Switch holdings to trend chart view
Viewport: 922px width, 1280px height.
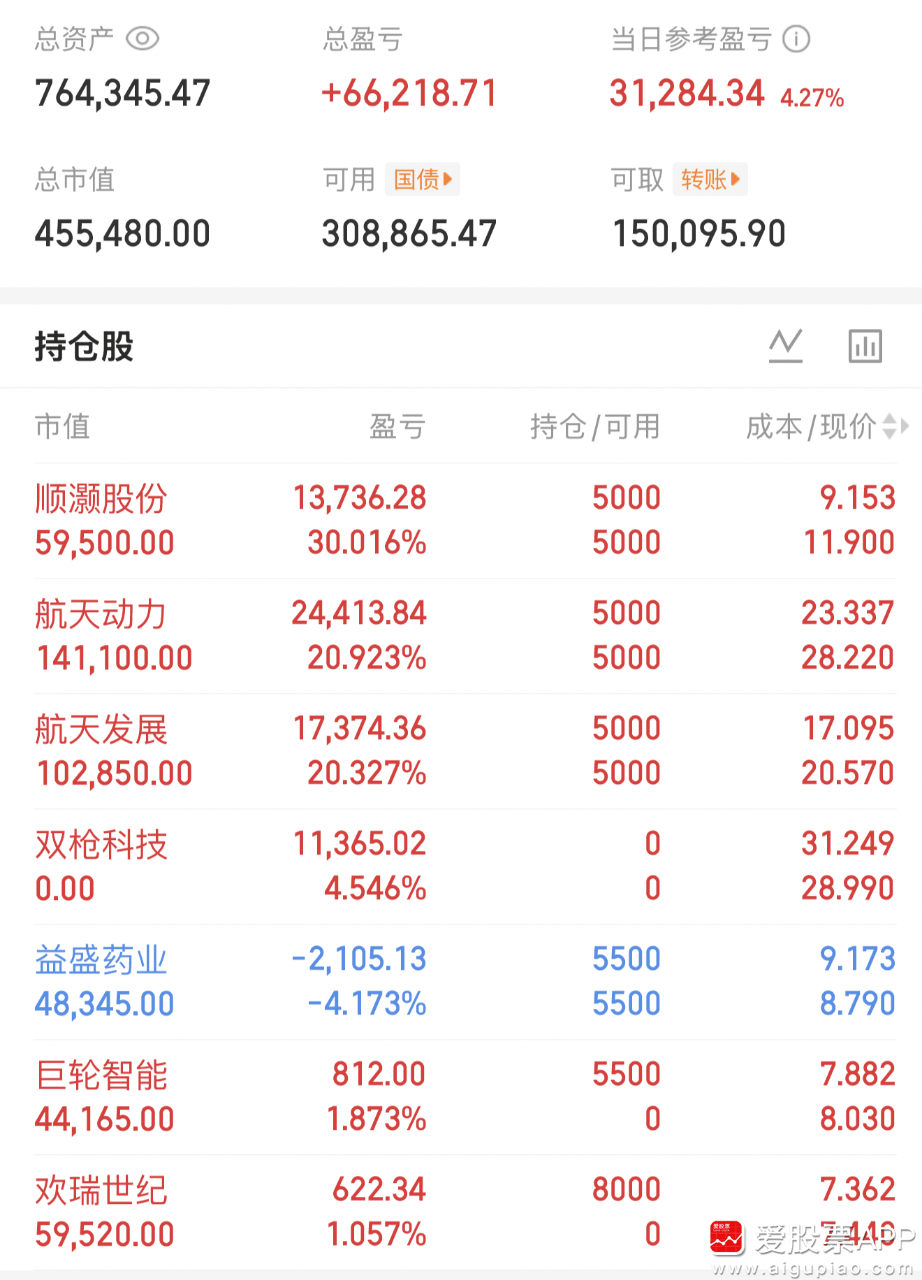coord(785,345)
